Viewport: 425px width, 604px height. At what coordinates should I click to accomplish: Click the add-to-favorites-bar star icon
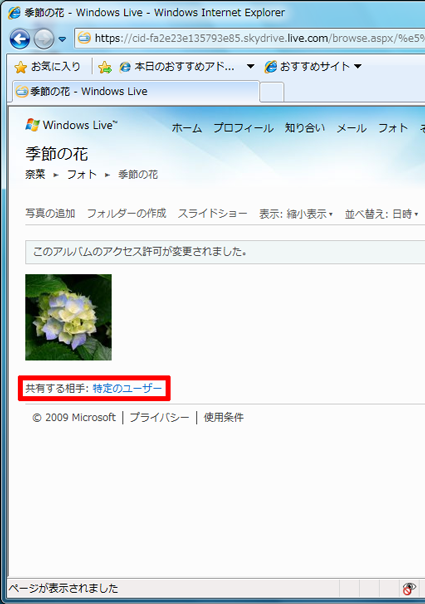tap(104, 67)
